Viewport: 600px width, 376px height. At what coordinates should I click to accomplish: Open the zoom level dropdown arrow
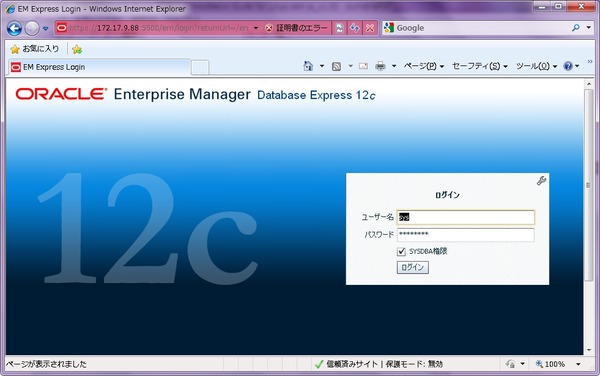(578, 364)
